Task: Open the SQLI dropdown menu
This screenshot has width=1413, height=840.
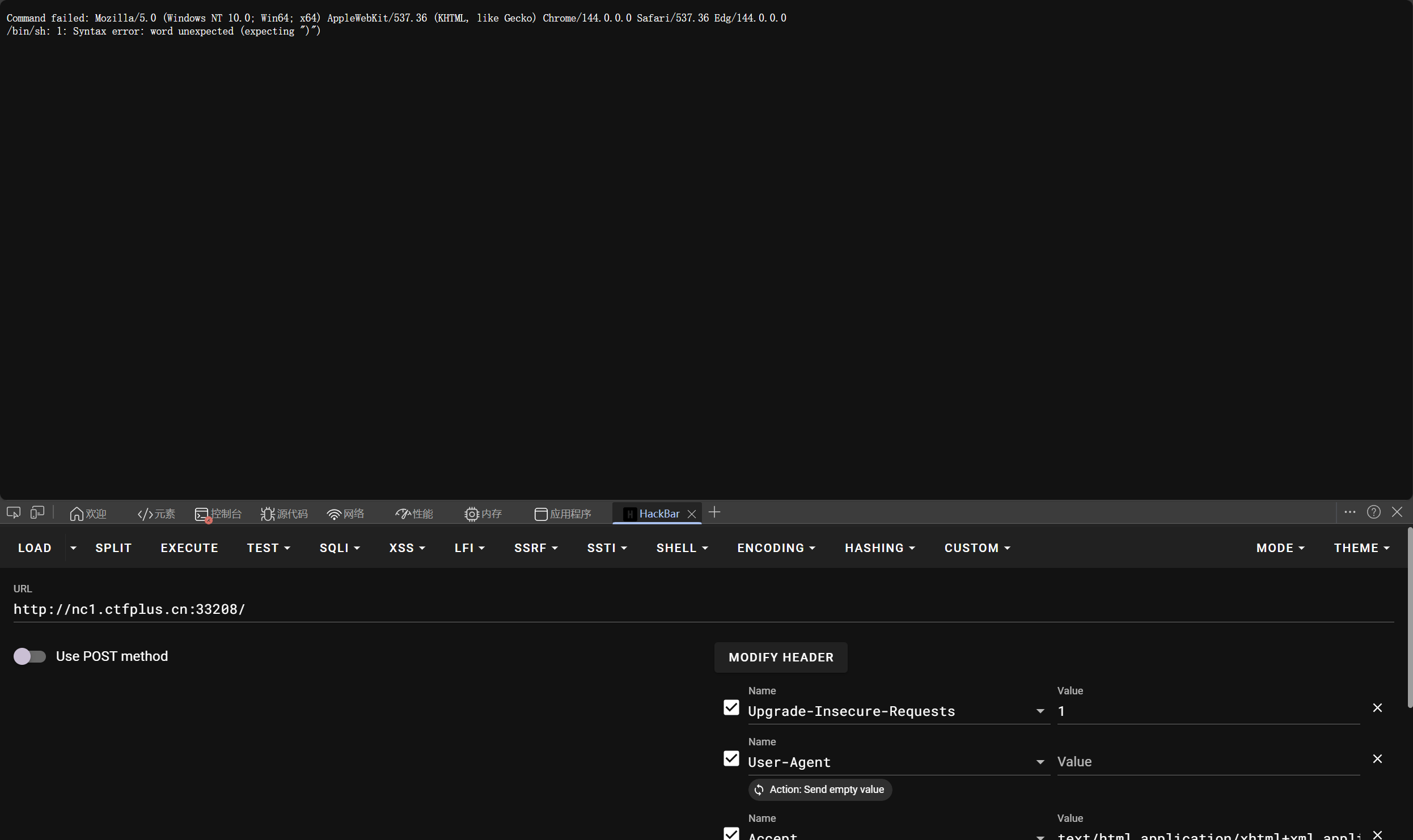Action: click(340, 548)
